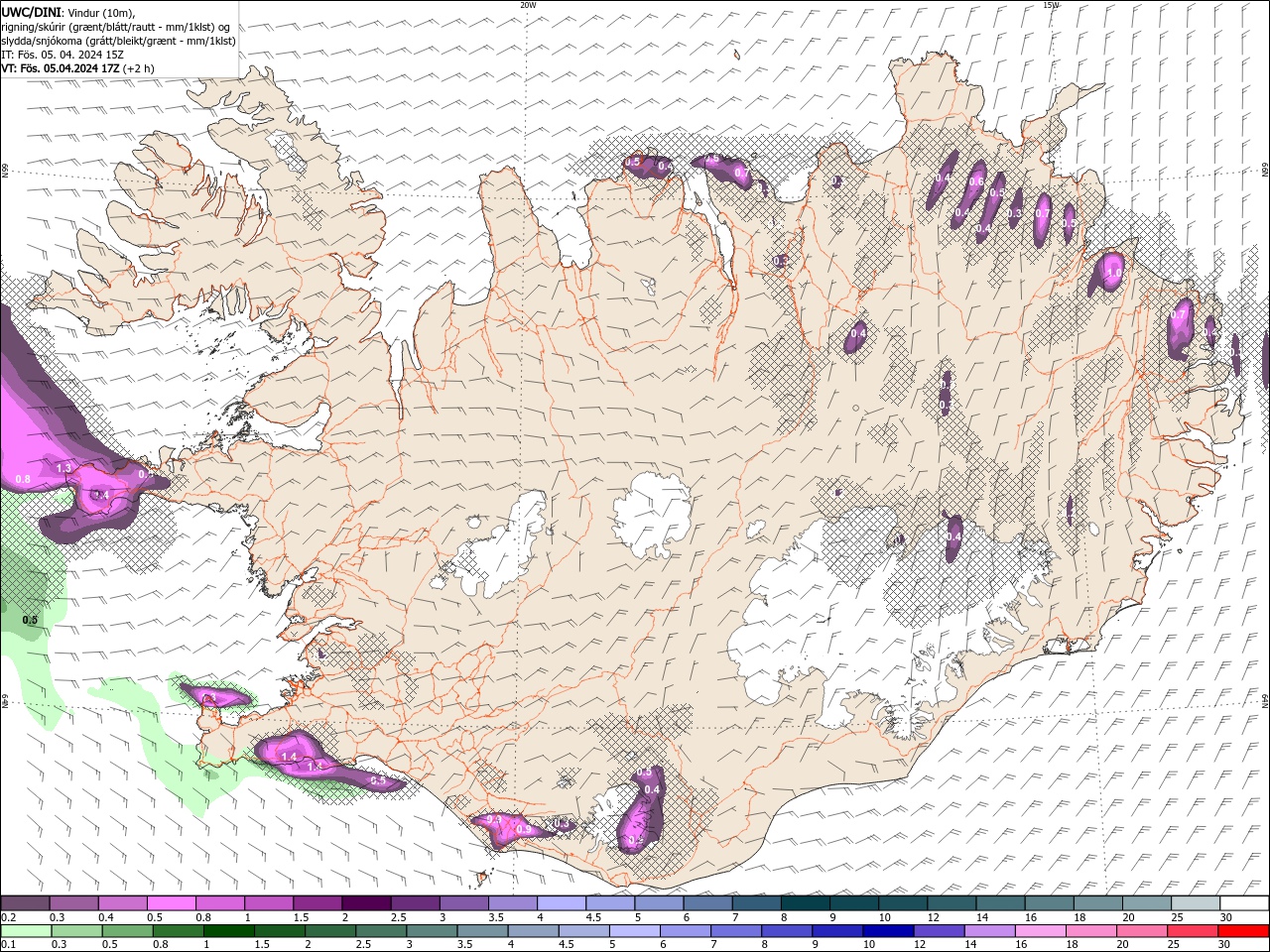Select the '66N' latitude label on the right edge

1265,171
